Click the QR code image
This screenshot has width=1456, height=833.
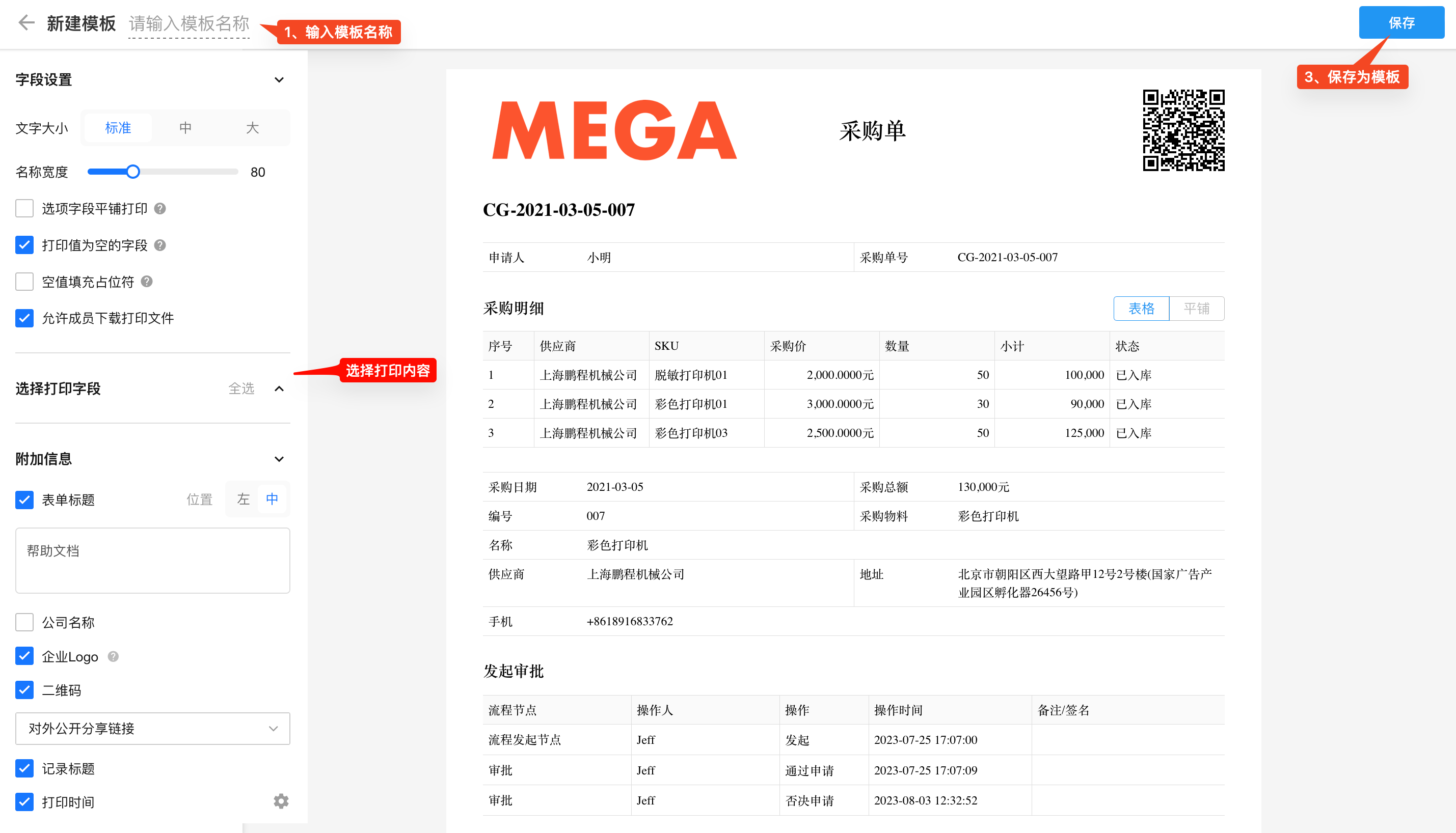[x=1183, y=130]
